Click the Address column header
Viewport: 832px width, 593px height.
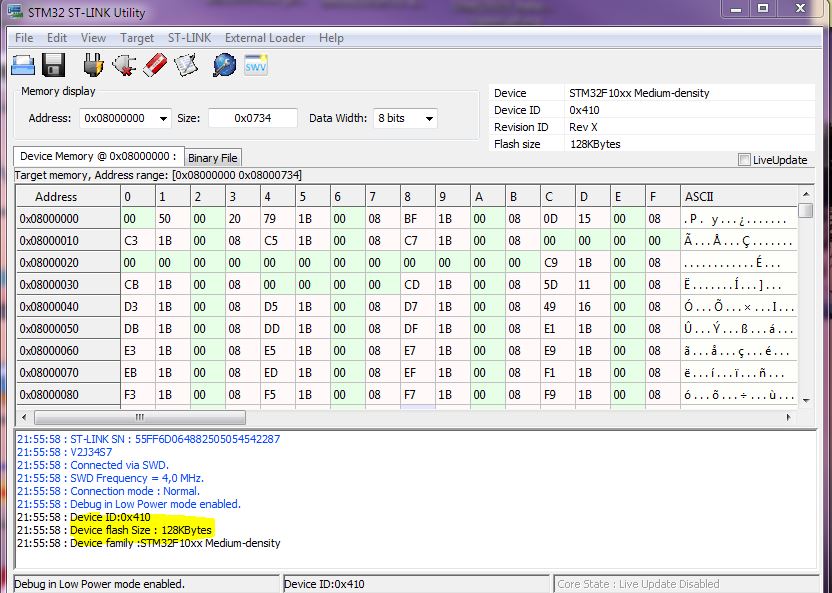point(68,197)
